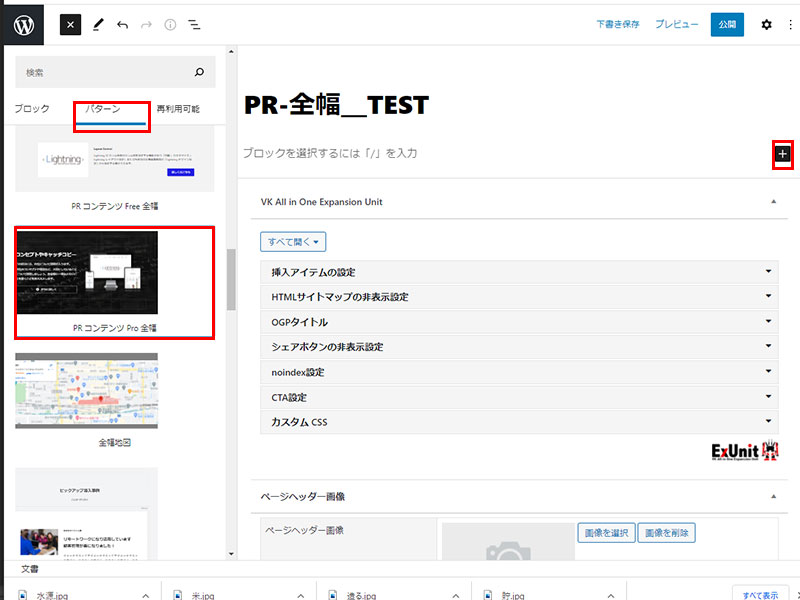Click the WordPress logo icon

(23, 24)
